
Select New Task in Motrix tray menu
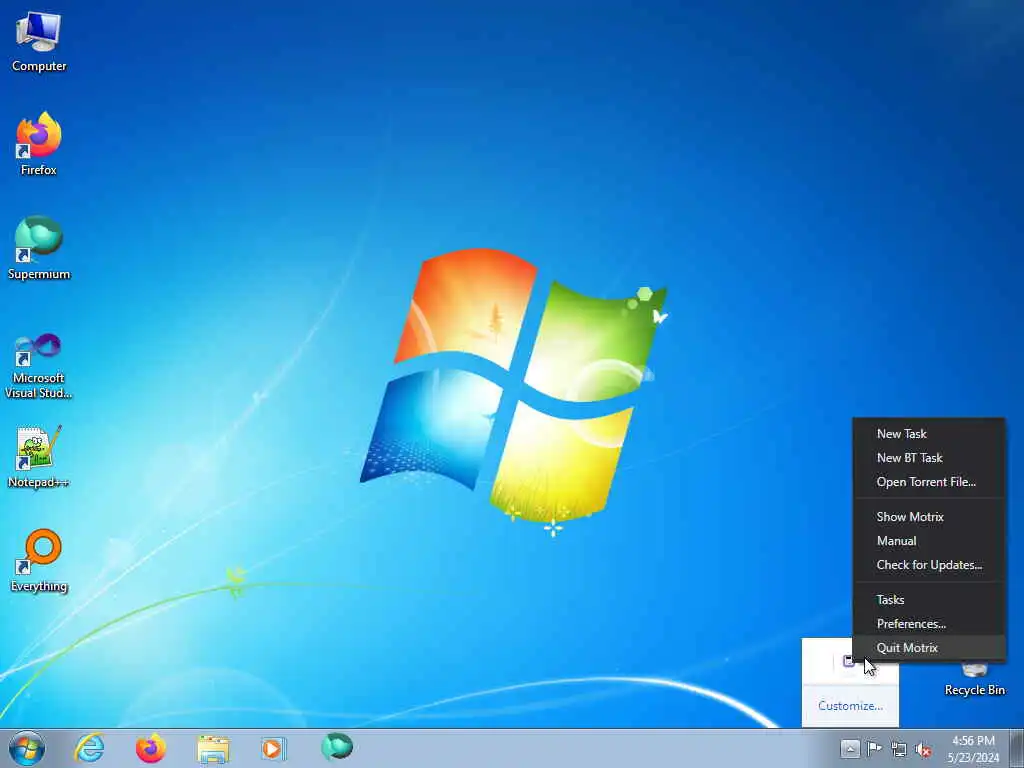pyautogui.click(x=928, y=434)
